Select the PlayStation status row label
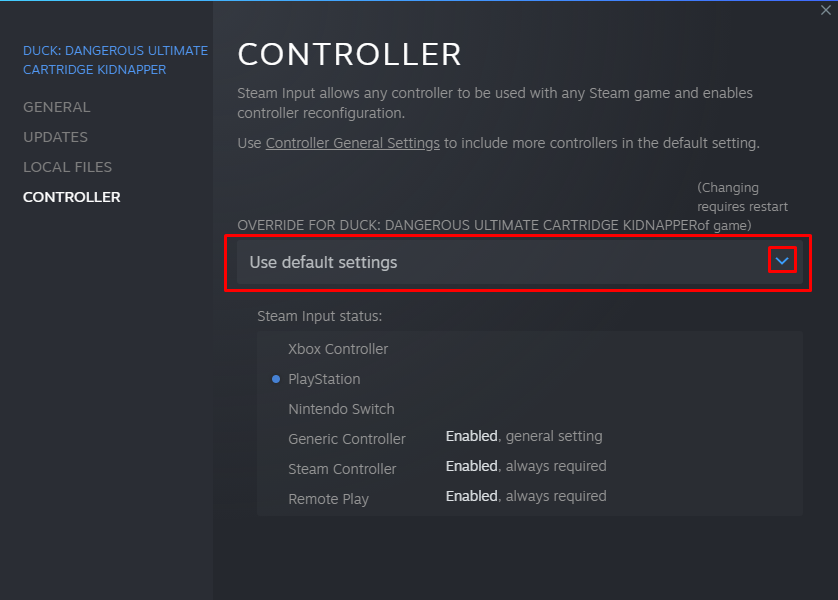The image size is (838, 600). click(324, 379)
